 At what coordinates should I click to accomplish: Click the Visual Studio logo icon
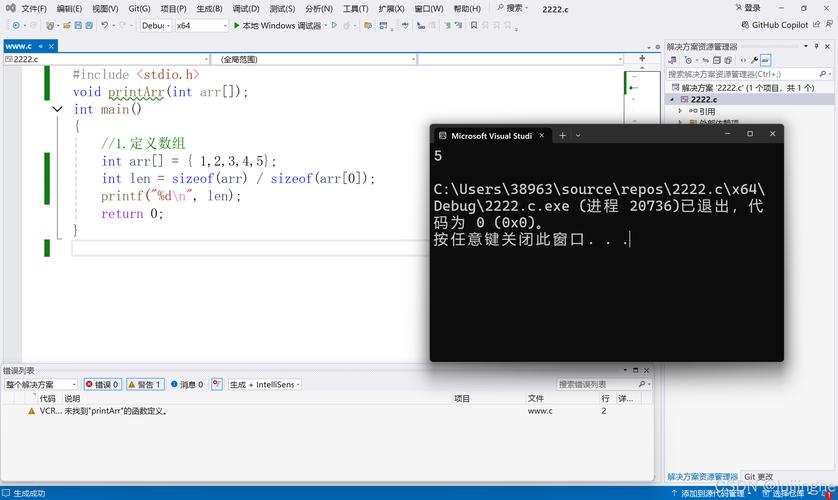pyautogui.click(x=11, y=8)
